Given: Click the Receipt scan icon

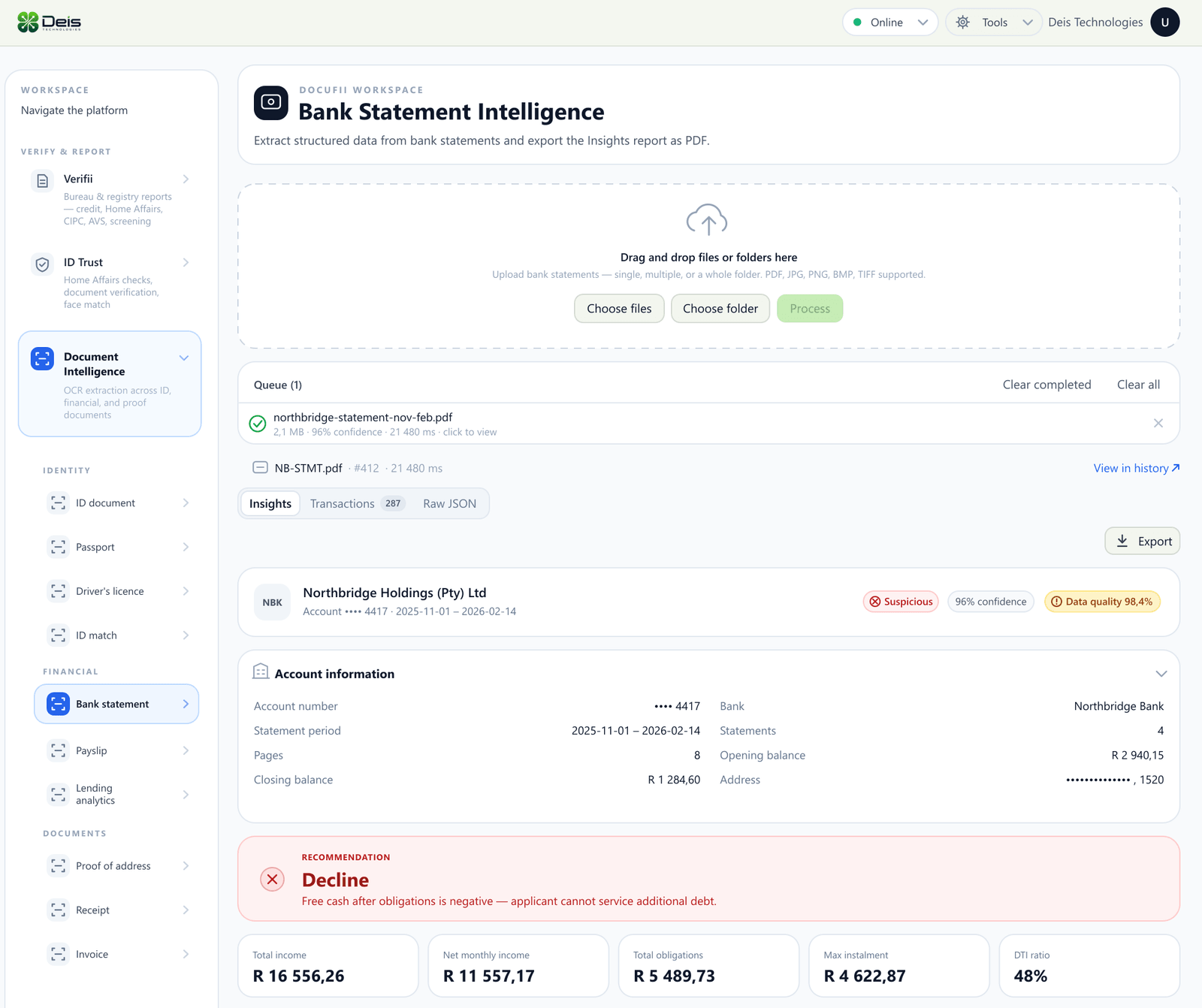Looking at the screenshot, I should (58, 910).
